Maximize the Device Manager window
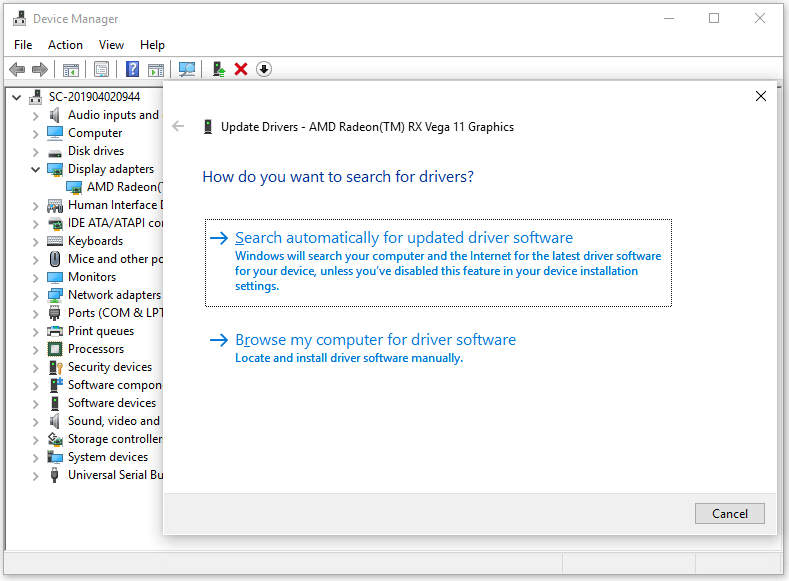Screen dimensions: 789x581 (x=714, y=19)
